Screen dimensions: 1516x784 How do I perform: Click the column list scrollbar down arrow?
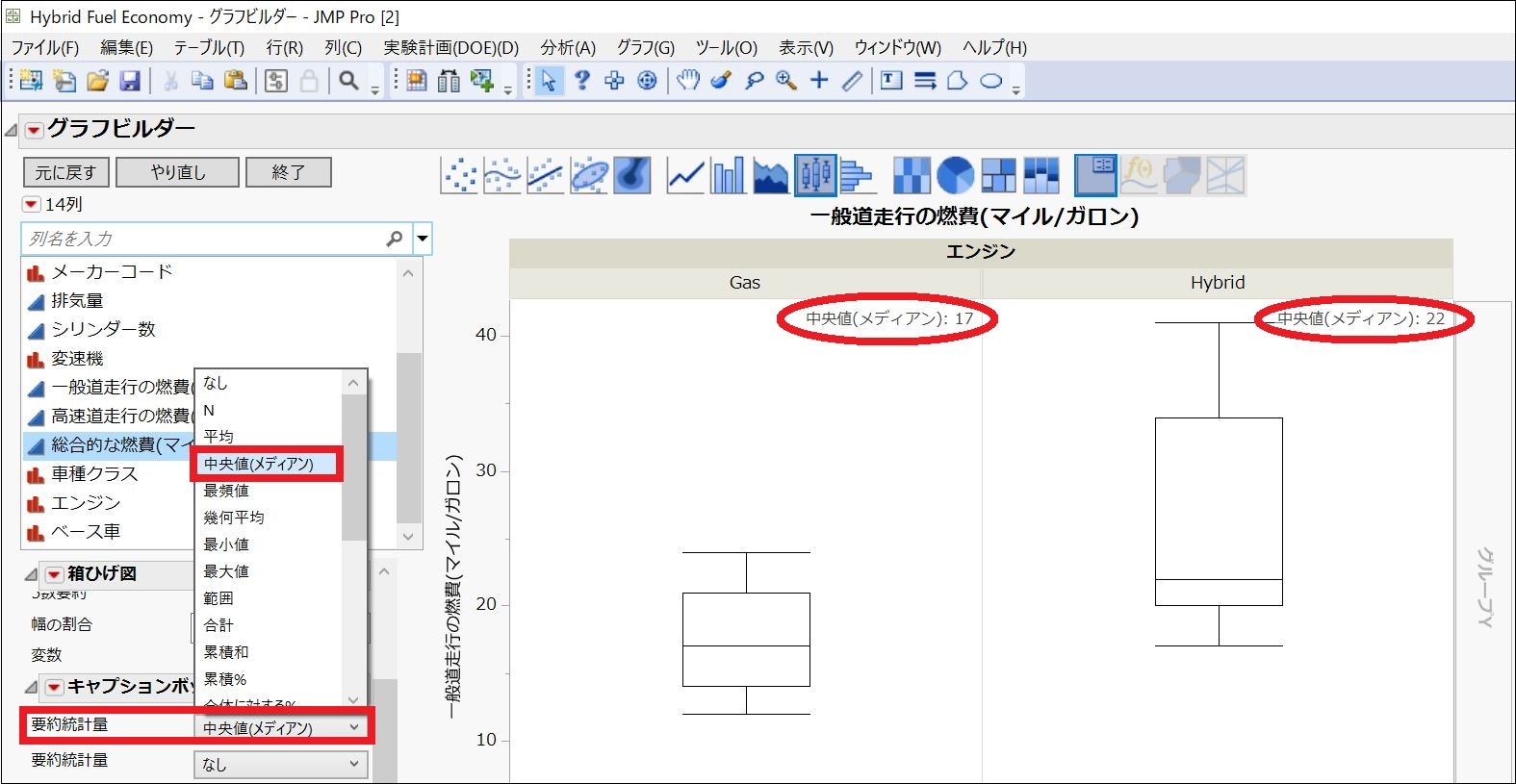(x=409, y=536)
